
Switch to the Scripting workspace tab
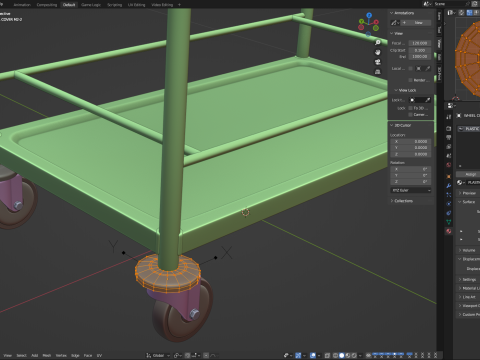[114, 5]
